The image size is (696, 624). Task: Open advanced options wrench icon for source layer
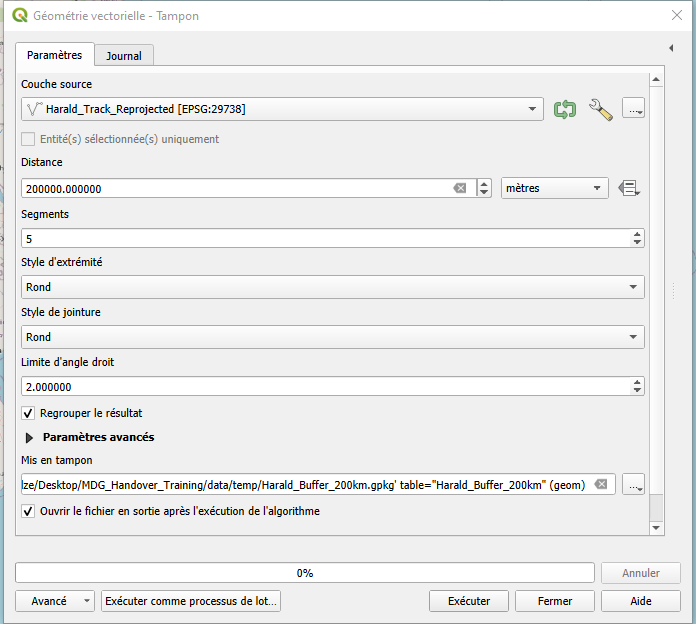(x=600, y=109)
